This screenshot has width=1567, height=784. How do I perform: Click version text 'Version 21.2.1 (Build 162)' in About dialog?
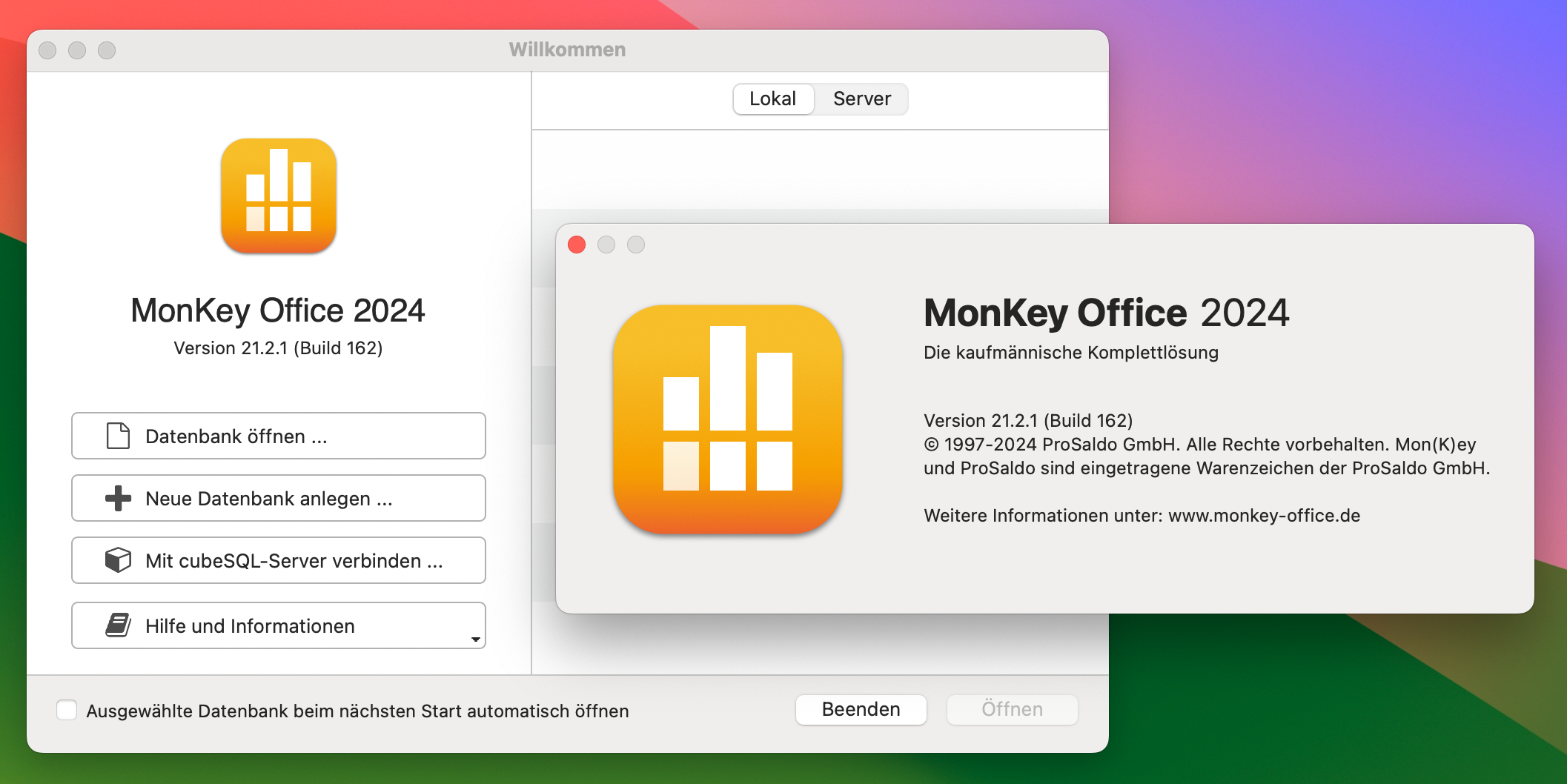[1028, 421]
